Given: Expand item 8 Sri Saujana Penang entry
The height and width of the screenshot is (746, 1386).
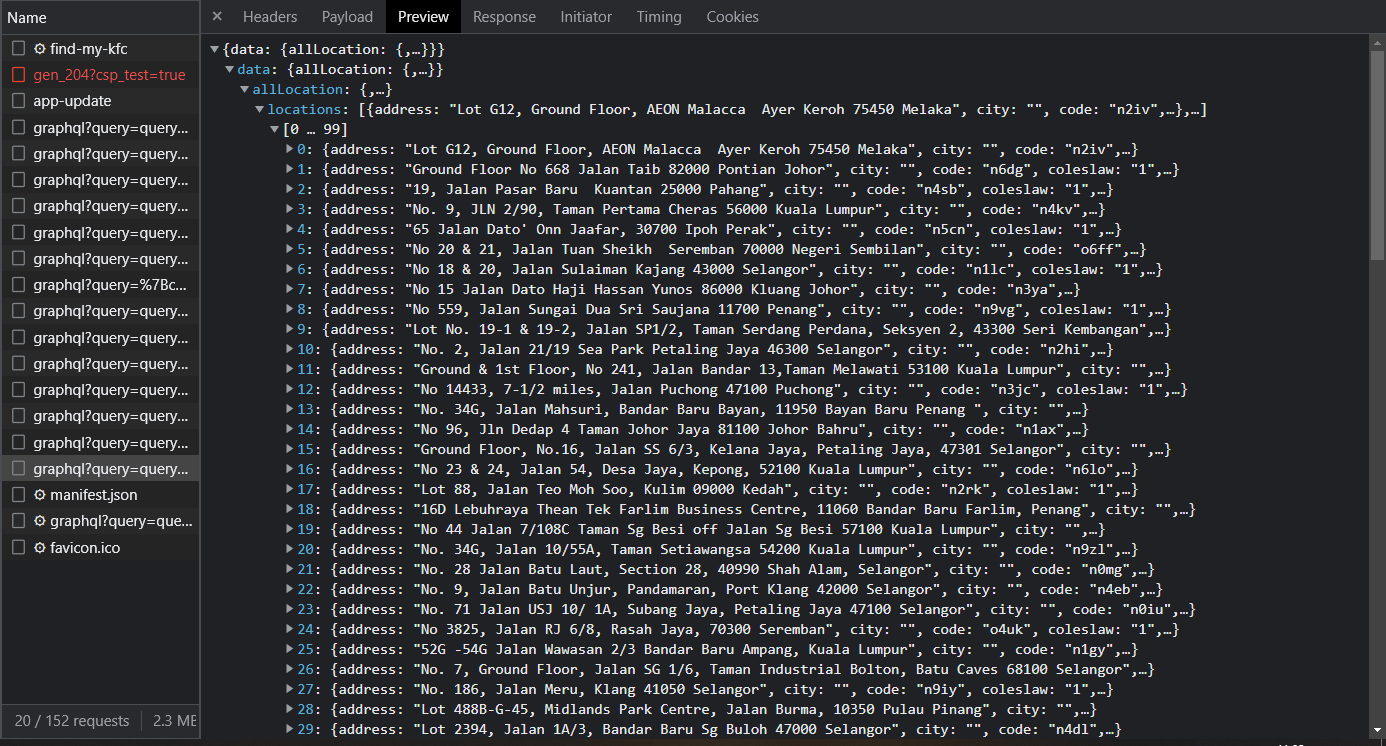Looking at the screenshot, I should tap(291, 309).
